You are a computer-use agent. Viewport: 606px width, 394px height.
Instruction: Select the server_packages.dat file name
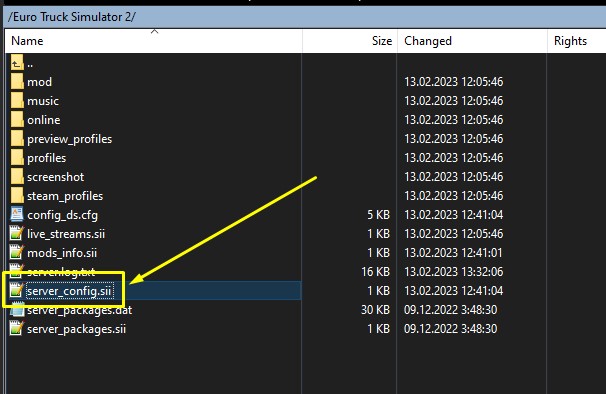click(x=80, y=310)
